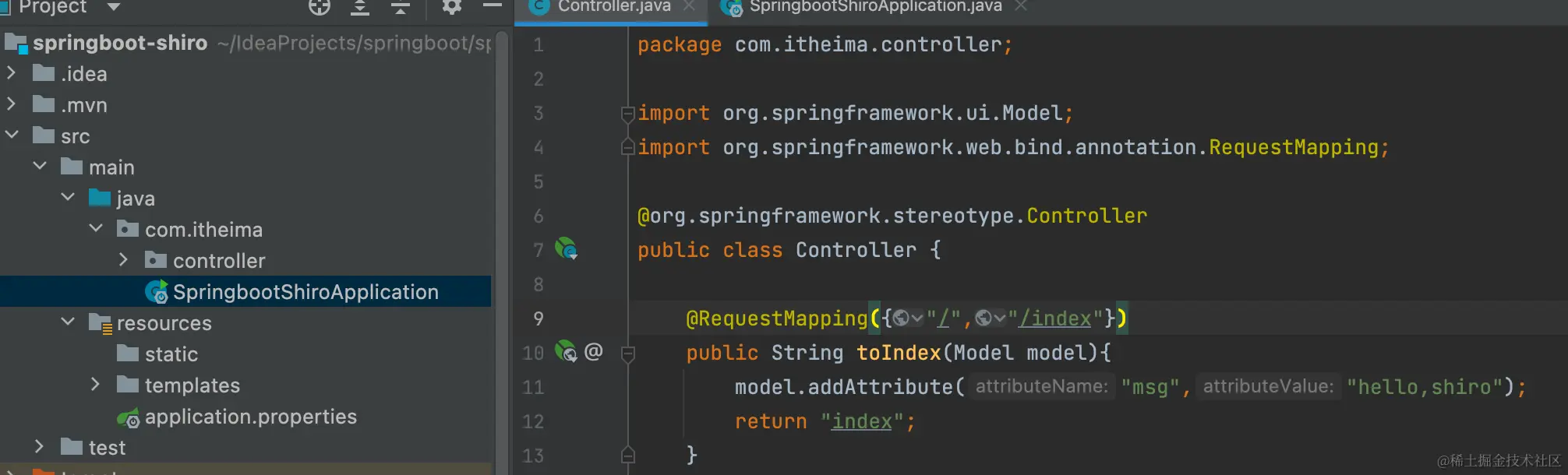Click the Expand All toolbar icon
Image resolution: width=1568 pixels, height=475 pixels.
359,7
